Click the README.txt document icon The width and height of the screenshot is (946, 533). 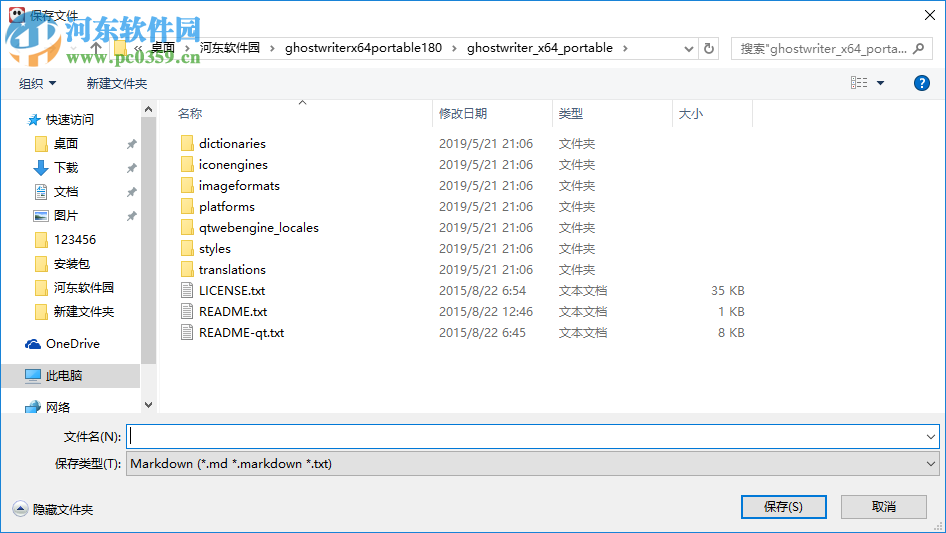(187, 311)
